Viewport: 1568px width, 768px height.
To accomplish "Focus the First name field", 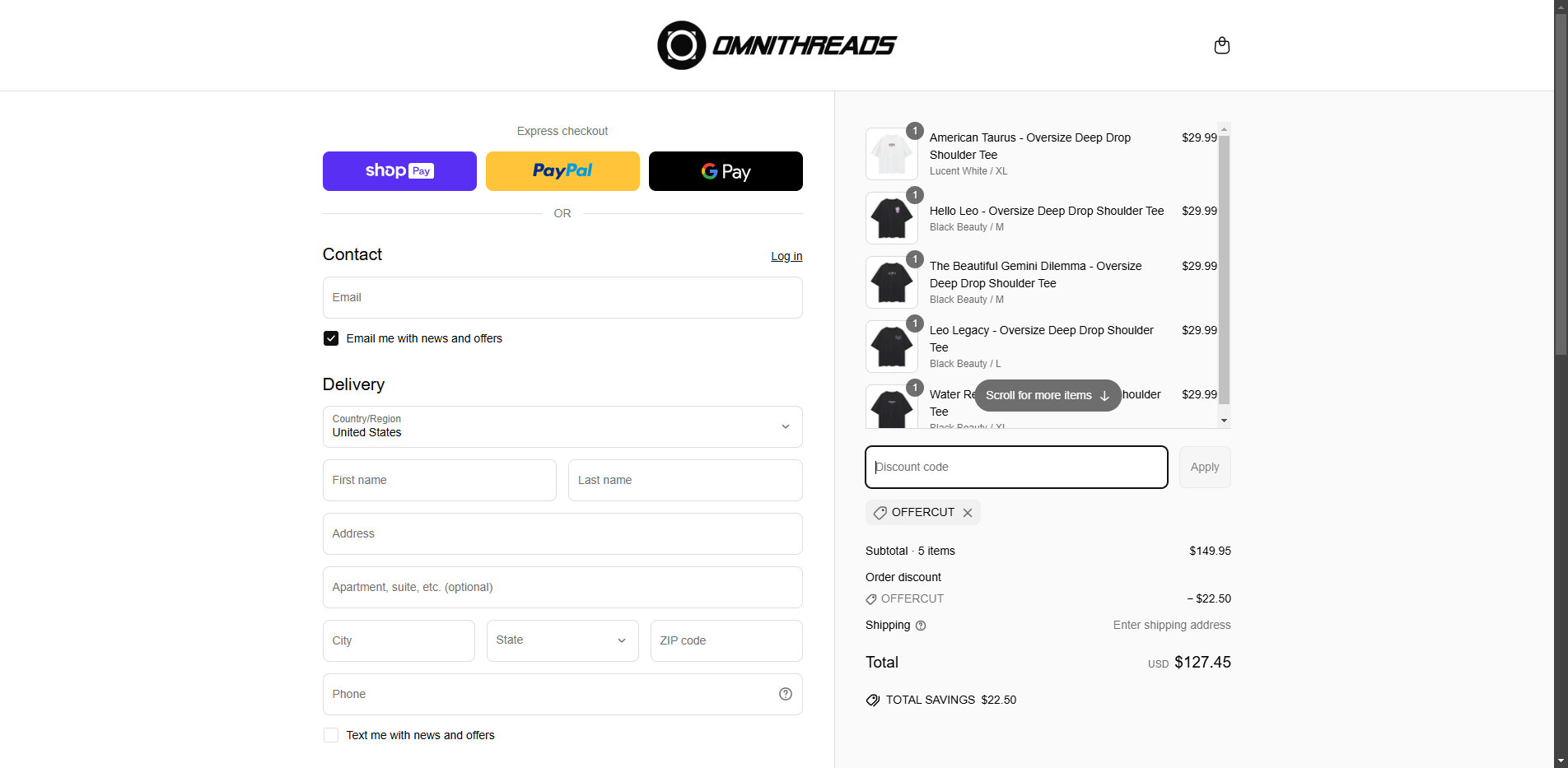I will click(x=440, y=480).
